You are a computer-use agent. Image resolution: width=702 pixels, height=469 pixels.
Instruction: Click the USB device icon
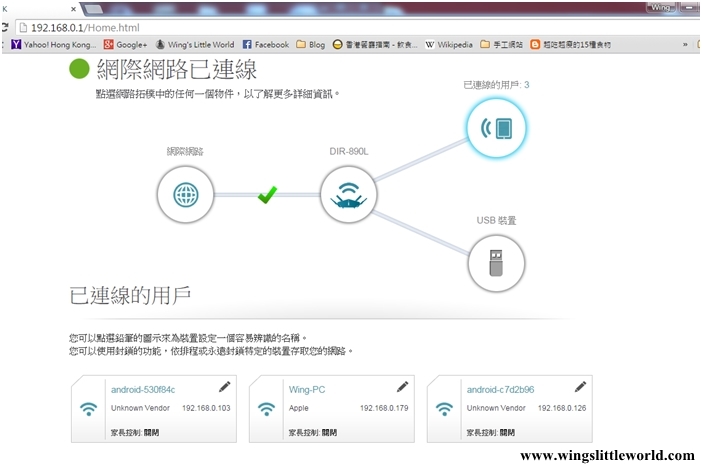[497, 262]
